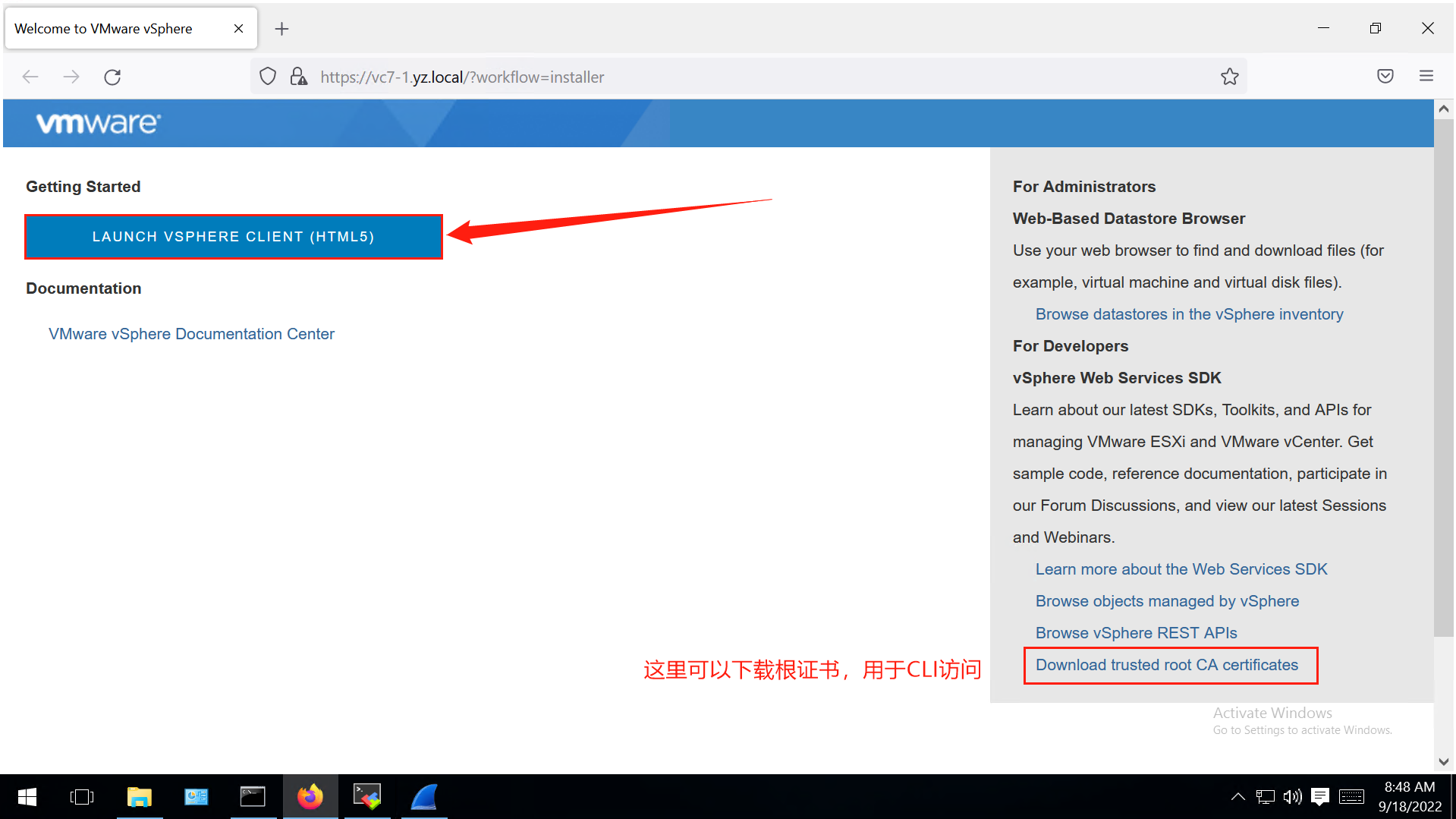This screenshot has height=819, width=1456.
Task: Open Task View on the taskbar
Action: (x=82, y=797)
